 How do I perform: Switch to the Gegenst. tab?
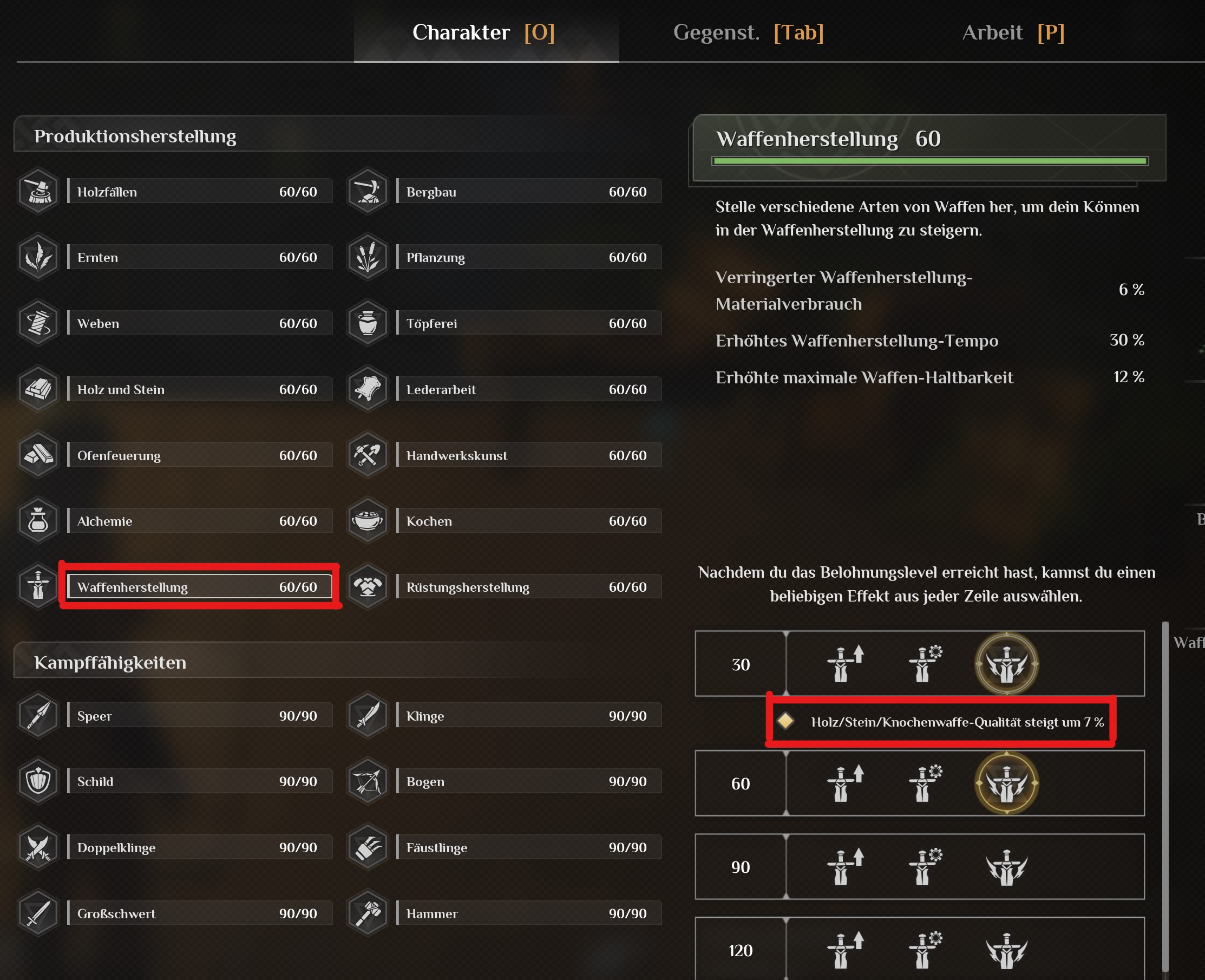click(x=748, y=32)
